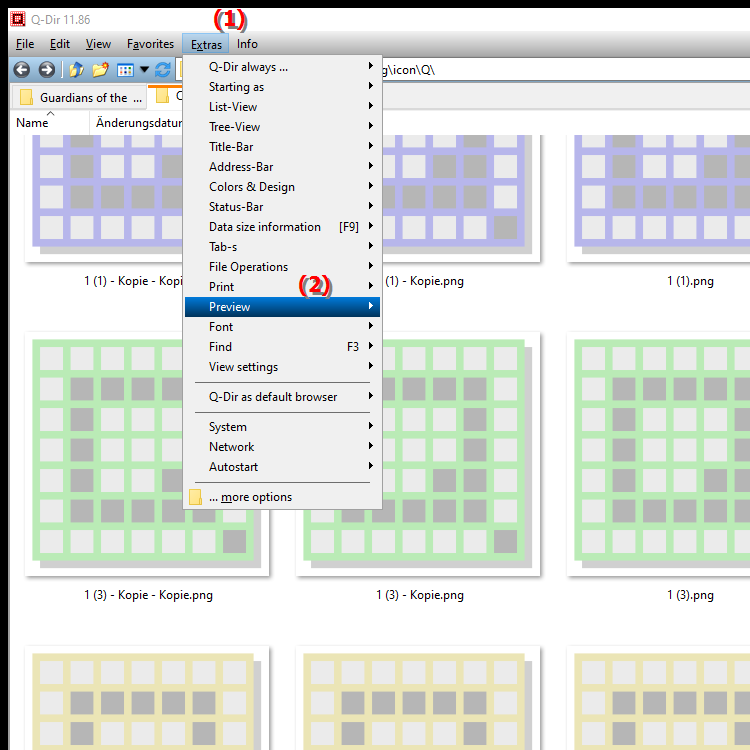Open the view mode dropdown arrow

point(144,70)
